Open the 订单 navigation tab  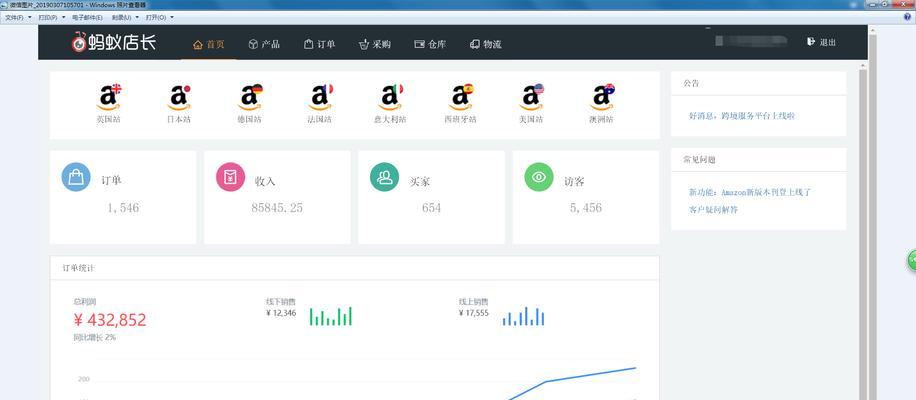pos(320,44)
